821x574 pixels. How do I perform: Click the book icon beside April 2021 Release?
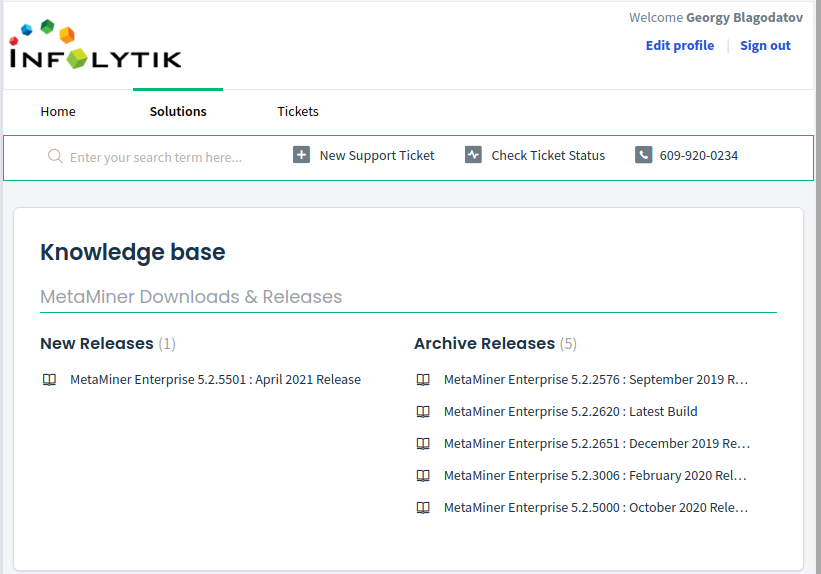pyautogui.click(x=49, y=380)
